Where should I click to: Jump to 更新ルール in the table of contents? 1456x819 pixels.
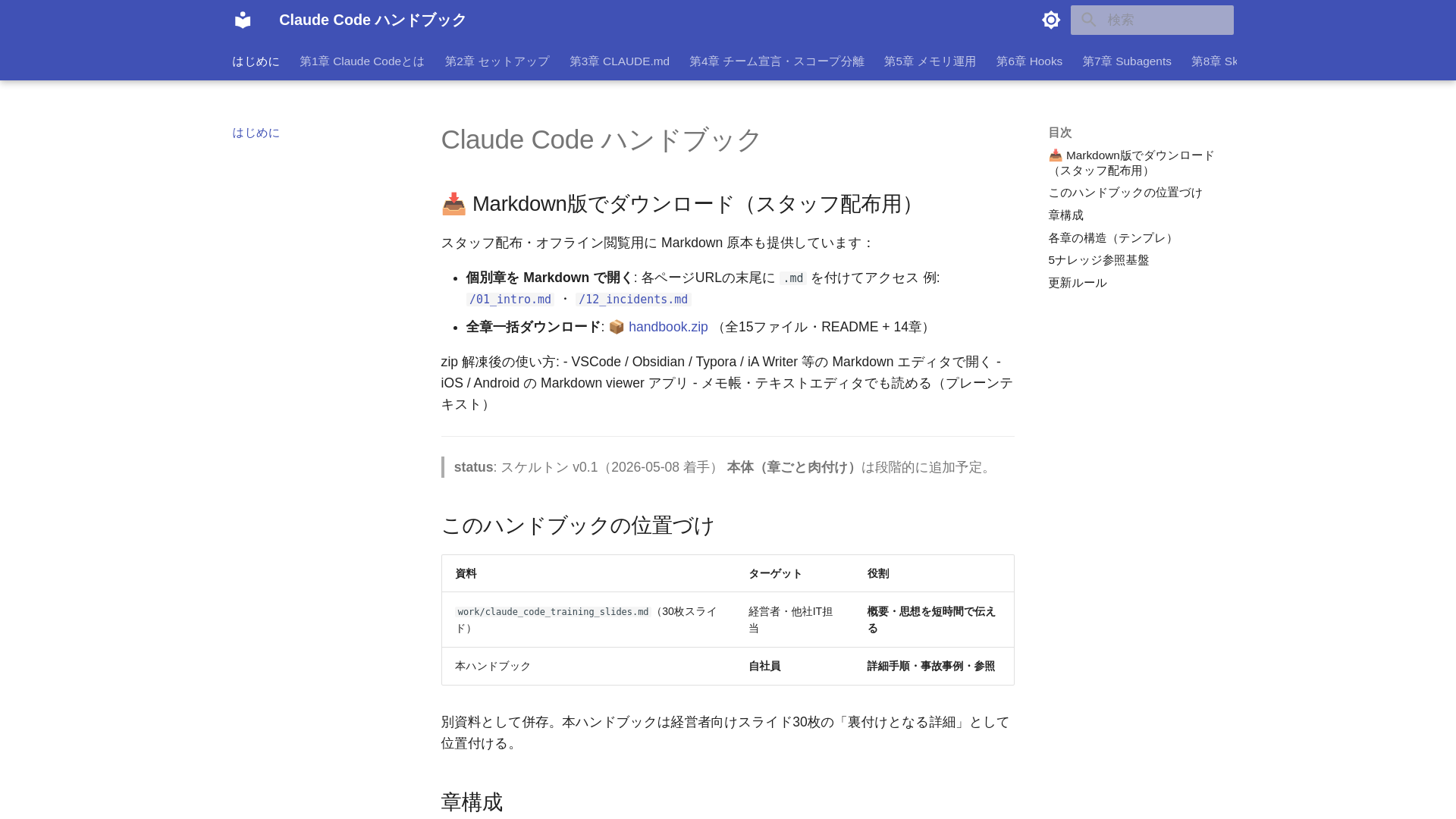click(x=1078, y=283)
